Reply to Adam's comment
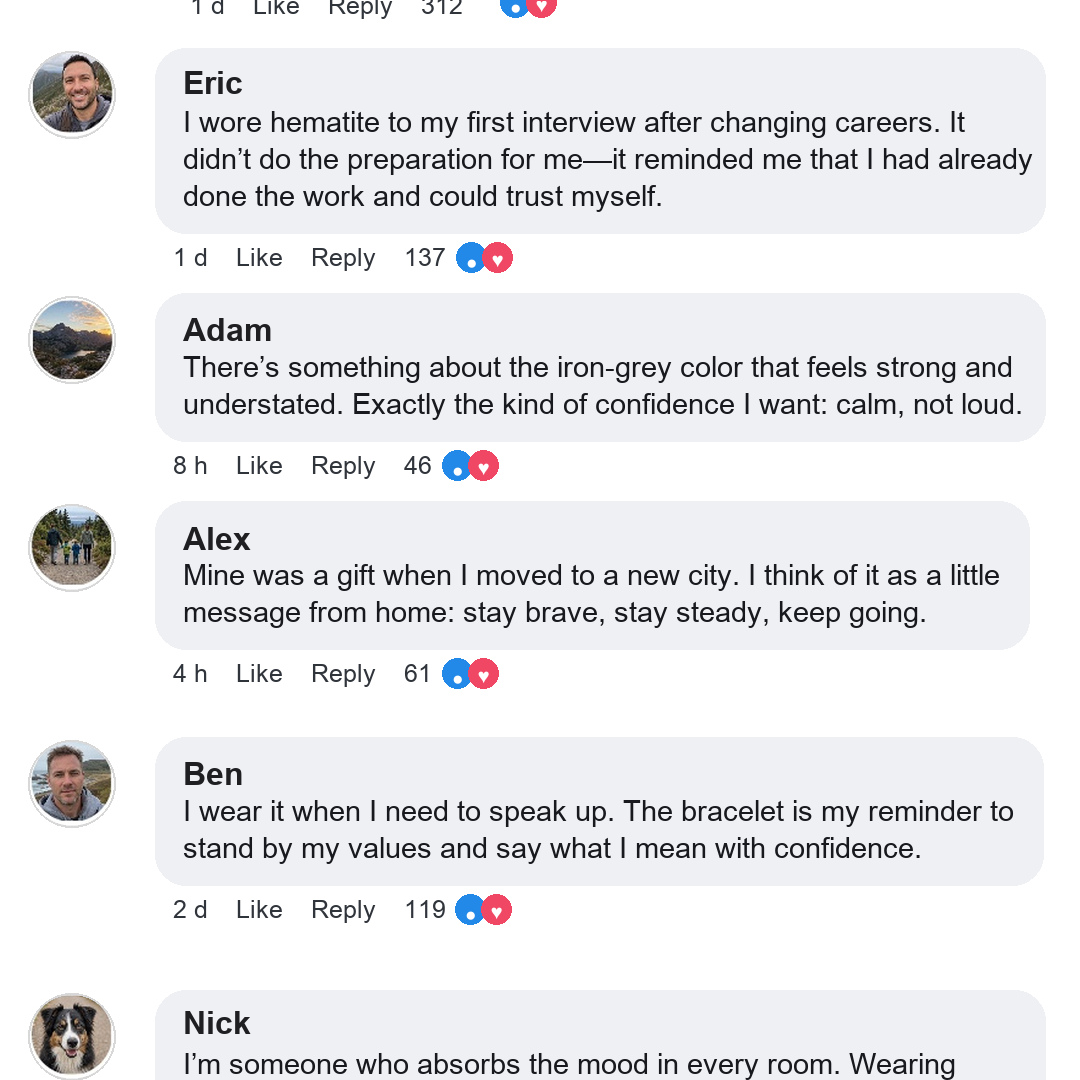Viewport: 1080px width, 1080px height. click(x=343, y=466)
